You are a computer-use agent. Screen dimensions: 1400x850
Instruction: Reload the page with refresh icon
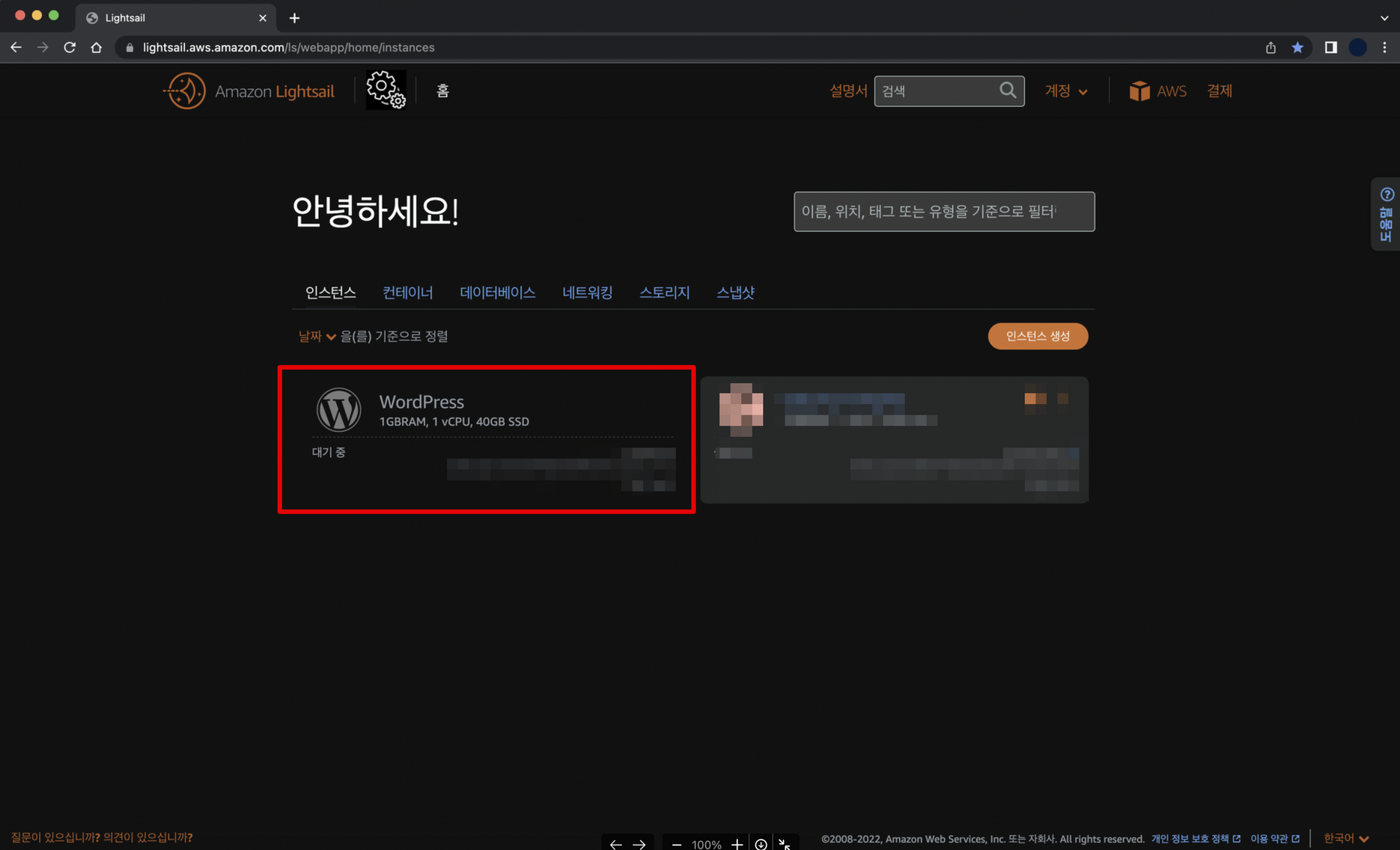(x=70, y=47)
